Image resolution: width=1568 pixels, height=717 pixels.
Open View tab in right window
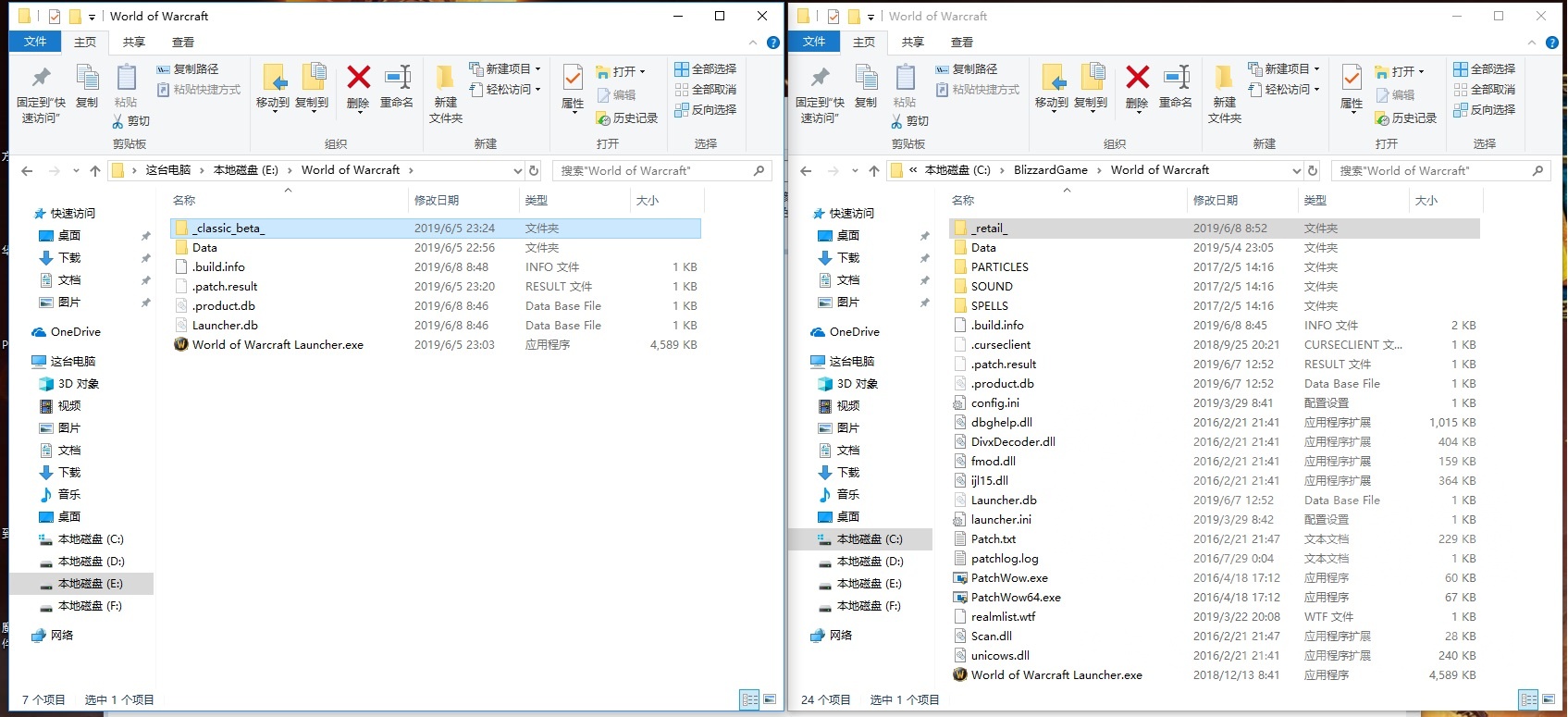(x=962, y=43)
